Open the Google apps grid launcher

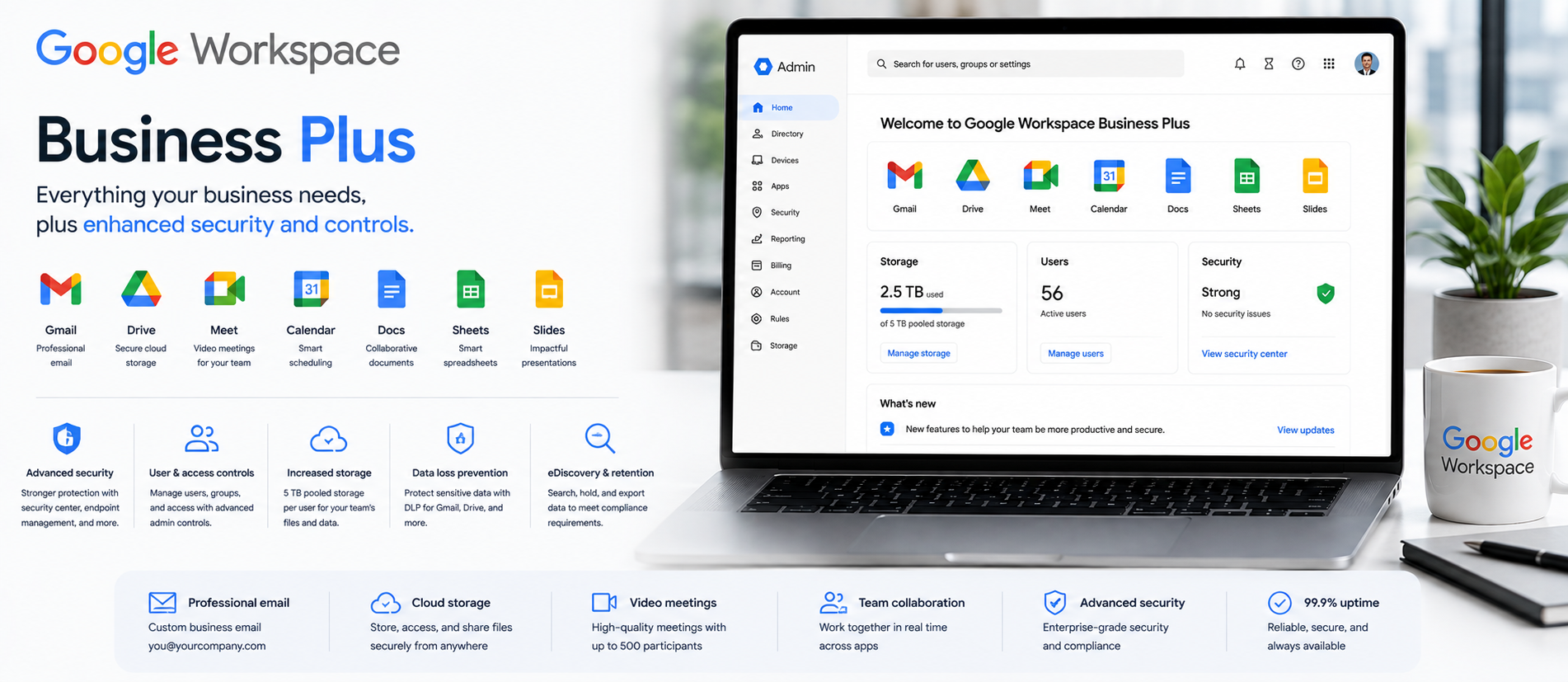pos(1329,63)
